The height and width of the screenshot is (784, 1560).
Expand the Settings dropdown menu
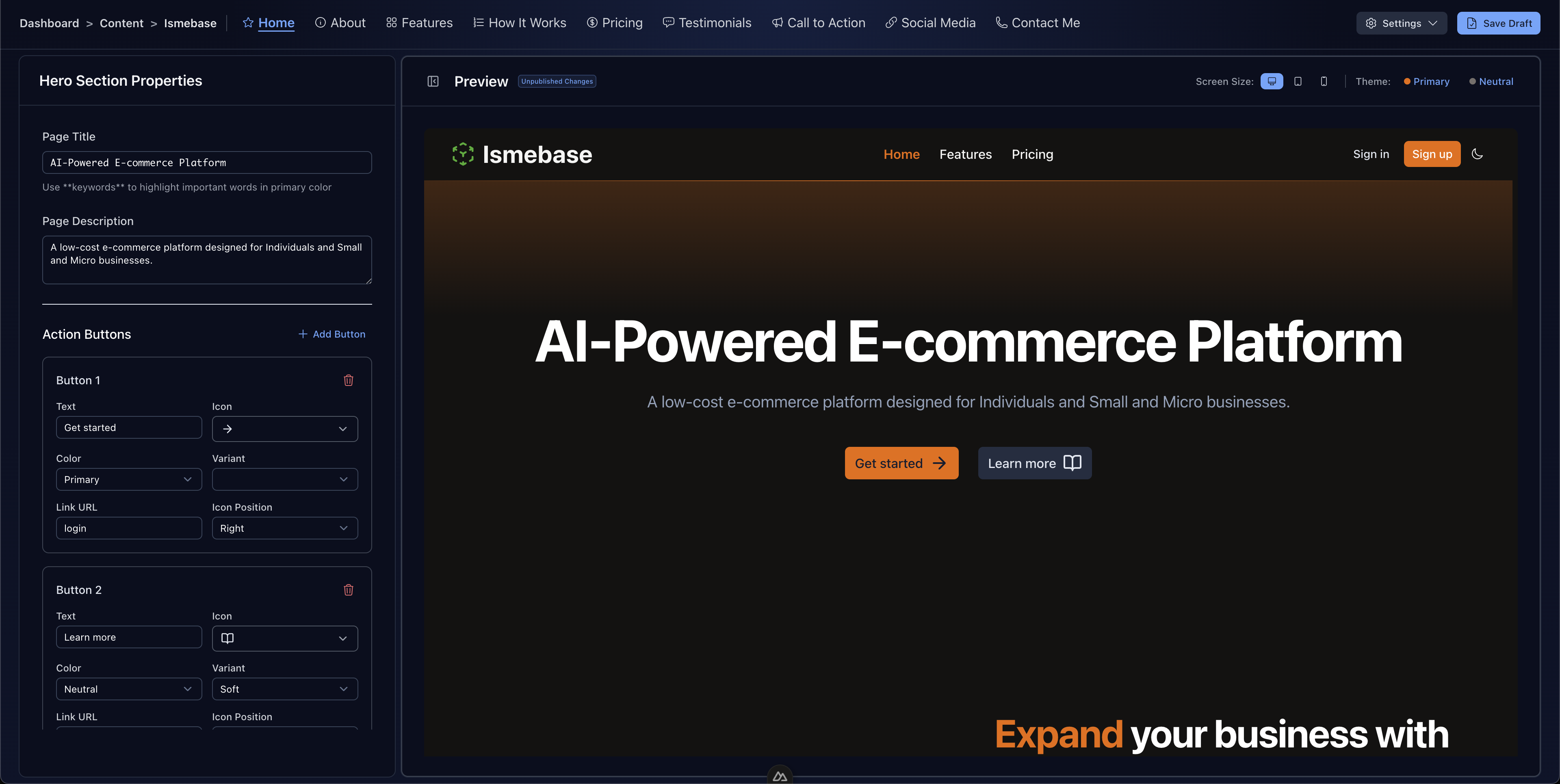1401,23
